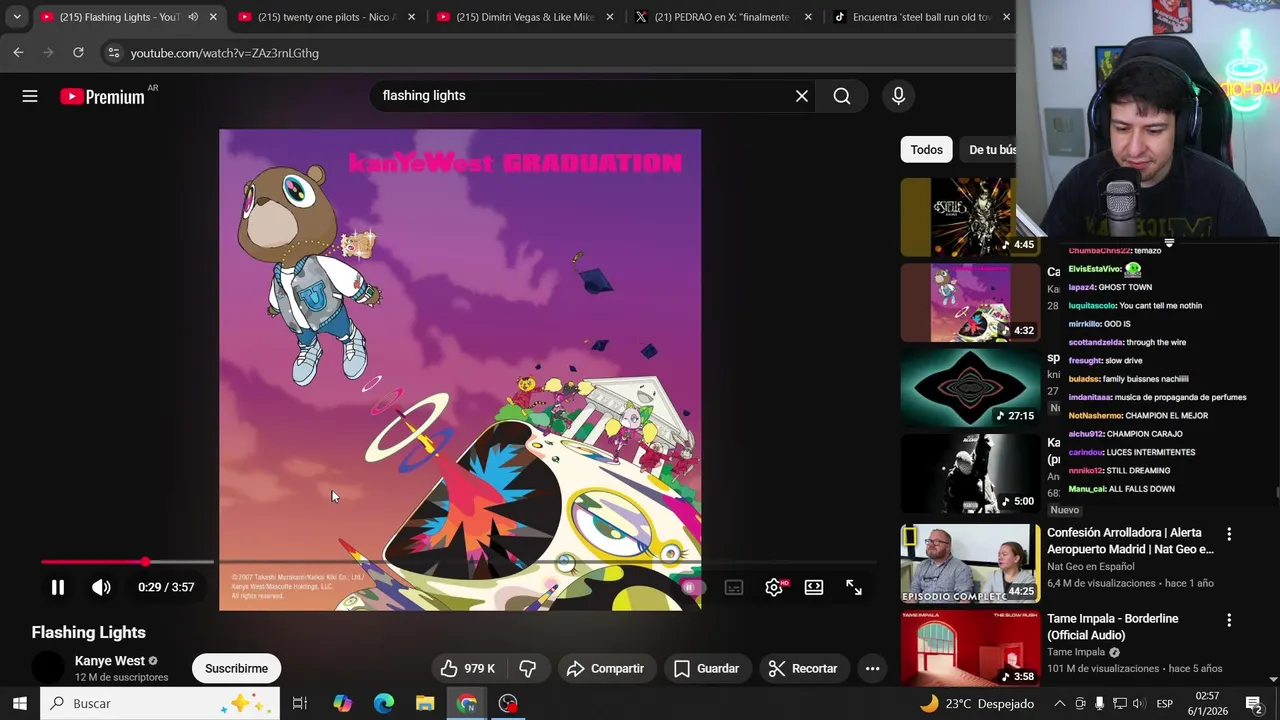Open the weather widget 23°C Despejado
The width and height of the screenshot is (1280, 720).
click(977, 704)
